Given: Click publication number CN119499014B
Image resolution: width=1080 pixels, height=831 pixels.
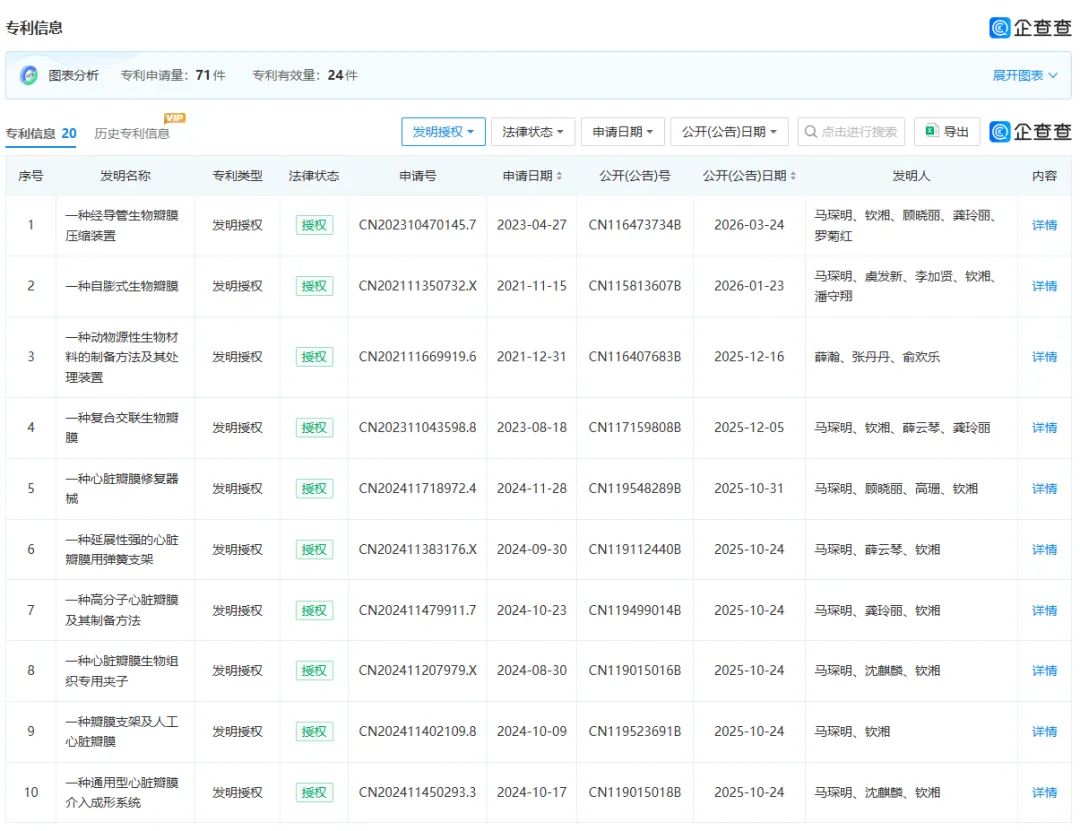Looking at the screenshot, I should (634, 611).
